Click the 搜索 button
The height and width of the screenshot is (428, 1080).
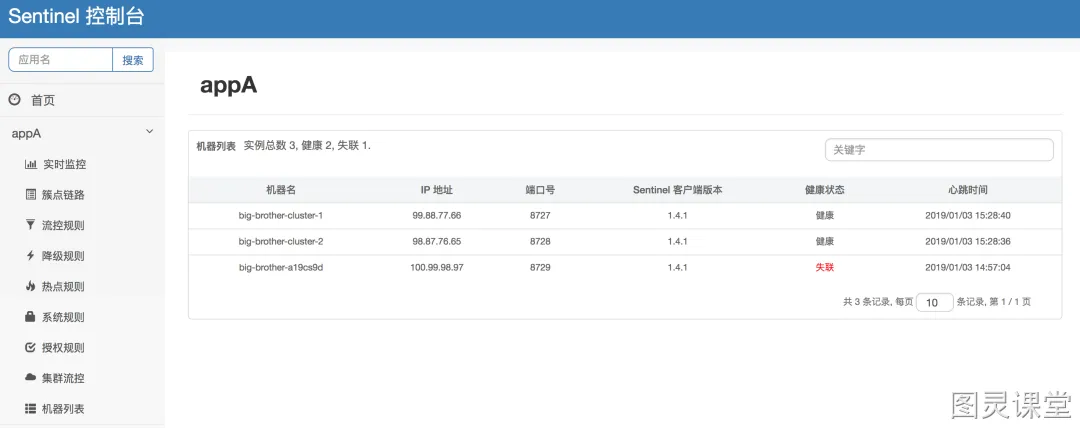point(133,60)
